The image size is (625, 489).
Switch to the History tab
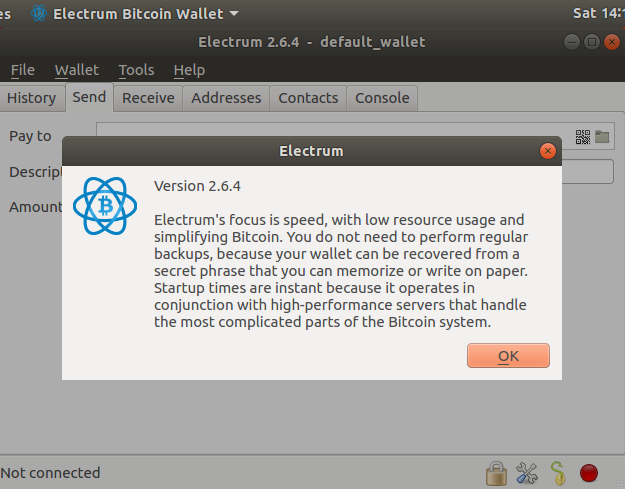[32, 98]
